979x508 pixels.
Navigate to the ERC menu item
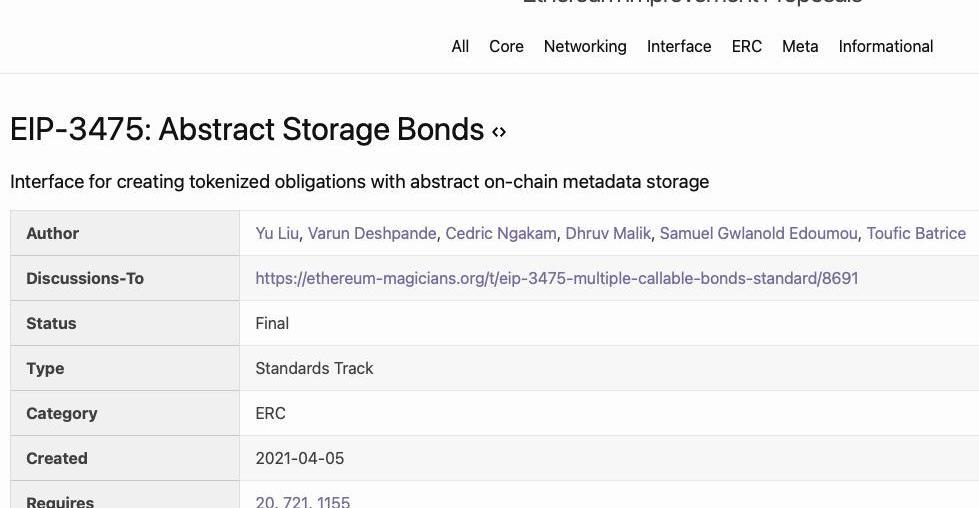(747, 46)
